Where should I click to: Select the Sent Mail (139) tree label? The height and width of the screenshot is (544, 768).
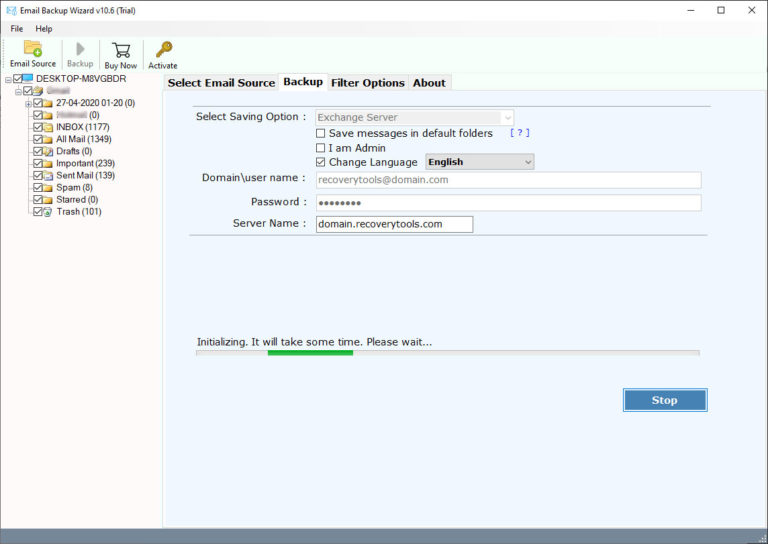point(85,175)
